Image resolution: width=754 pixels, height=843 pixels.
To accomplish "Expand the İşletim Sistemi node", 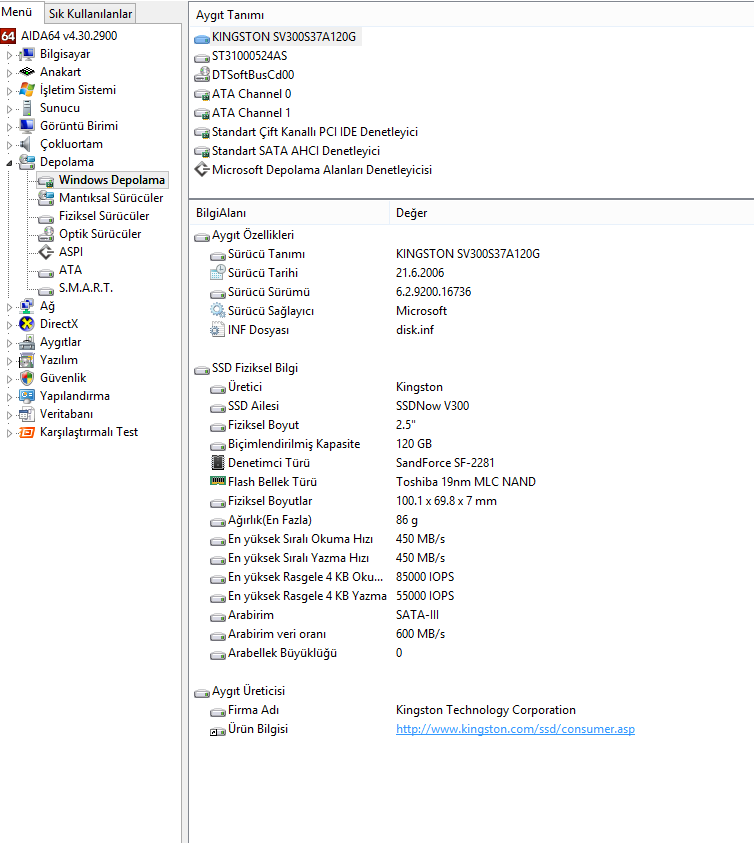I will (9, 91).
